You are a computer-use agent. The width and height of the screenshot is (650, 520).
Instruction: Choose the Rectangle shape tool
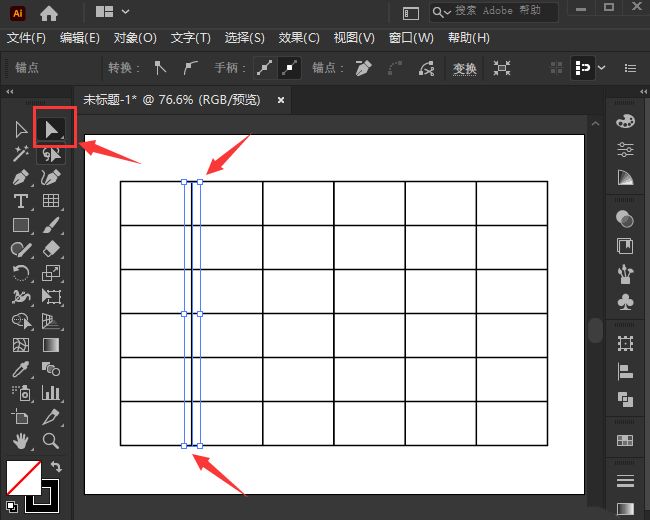[20, 225]
